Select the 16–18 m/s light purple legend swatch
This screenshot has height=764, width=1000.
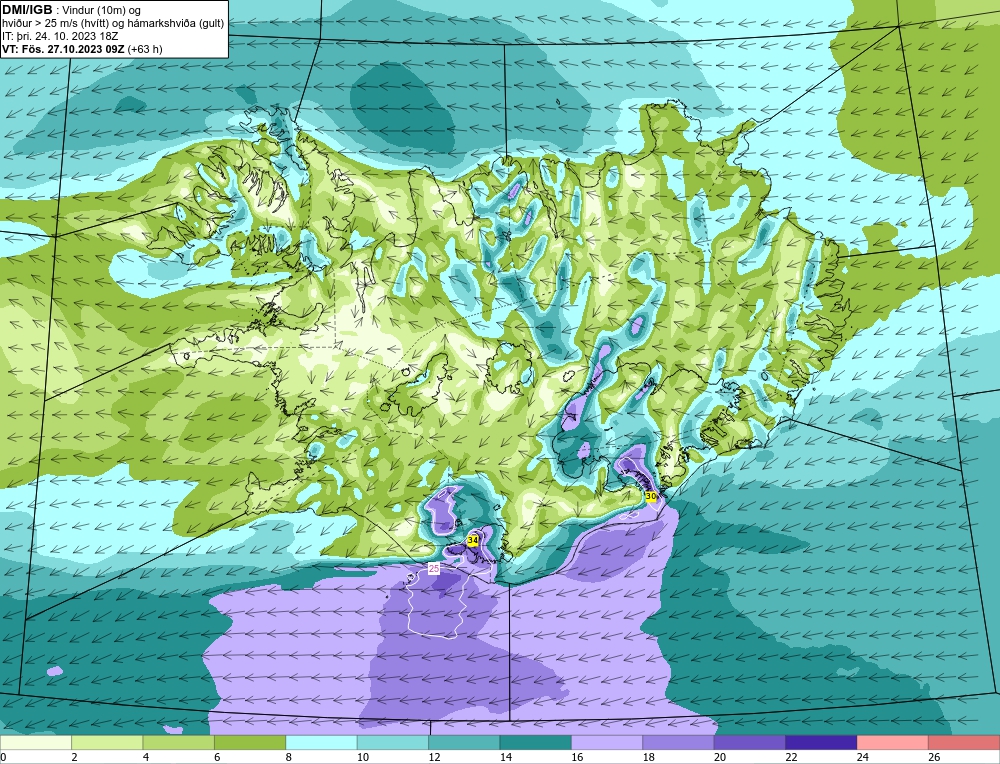click(x=607, y=742)
